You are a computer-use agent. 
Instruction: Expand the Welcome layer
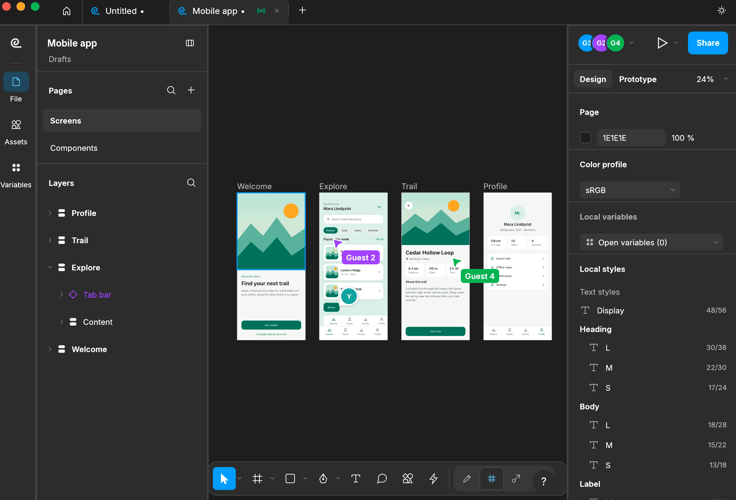pyautogui.click(x=50, y=349)
